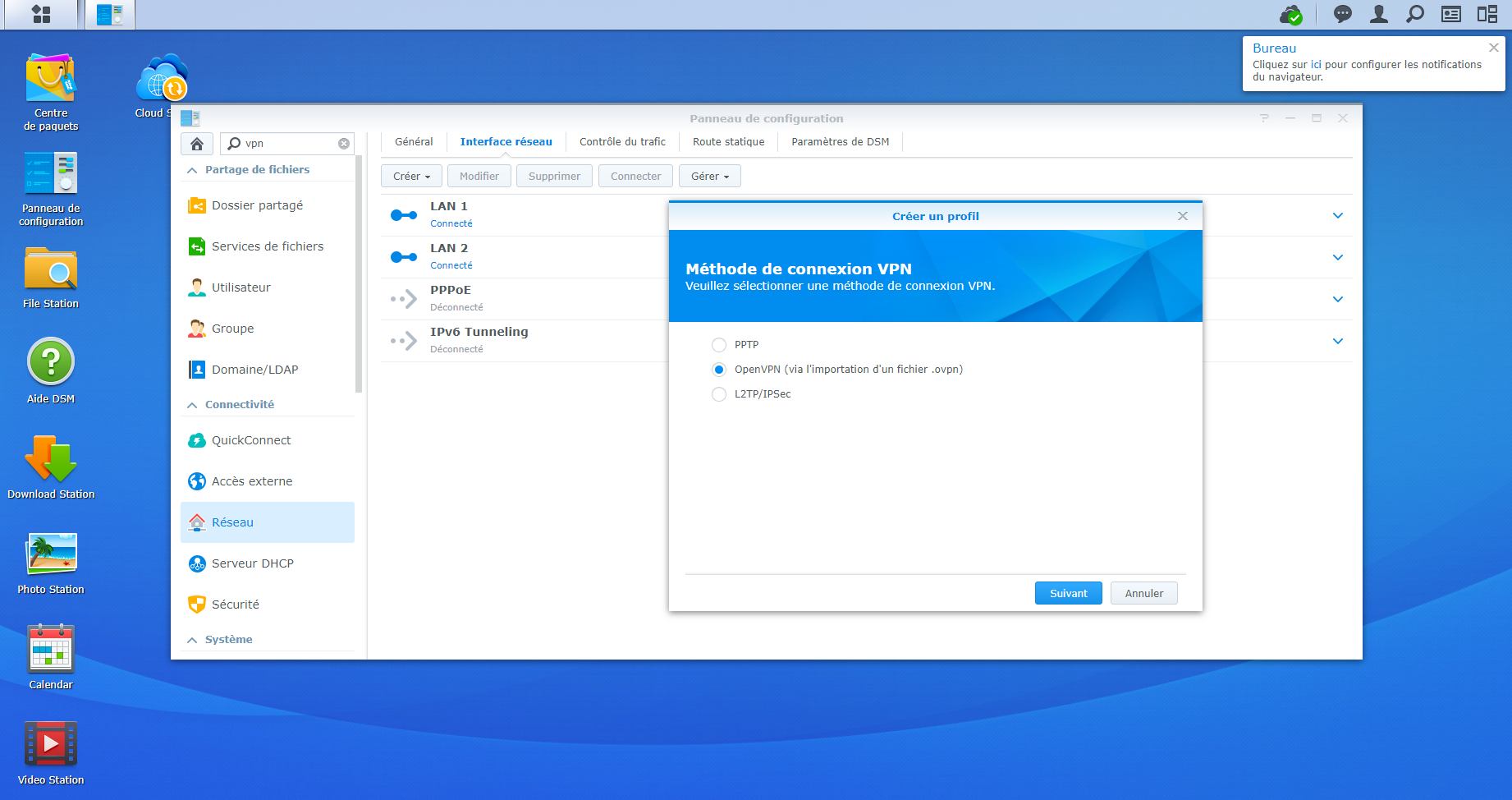Click the Annuler button
1512x800 pixels.
point(1143,593)
